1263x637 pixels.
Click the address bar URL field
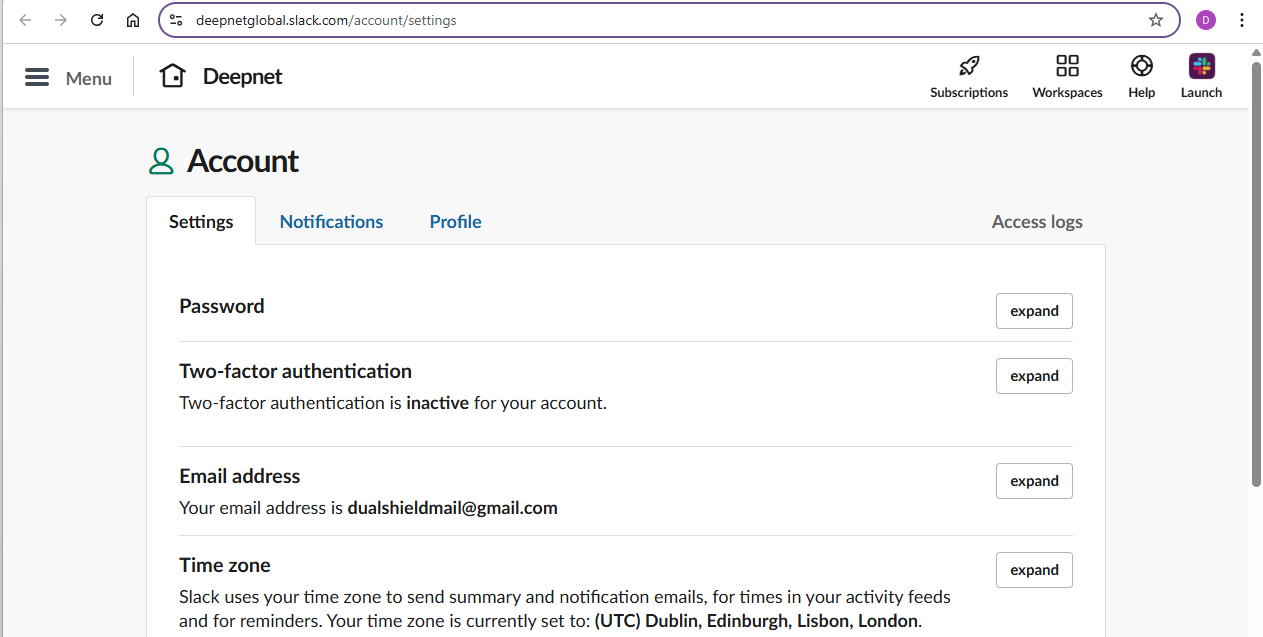[x=650, y=20]
